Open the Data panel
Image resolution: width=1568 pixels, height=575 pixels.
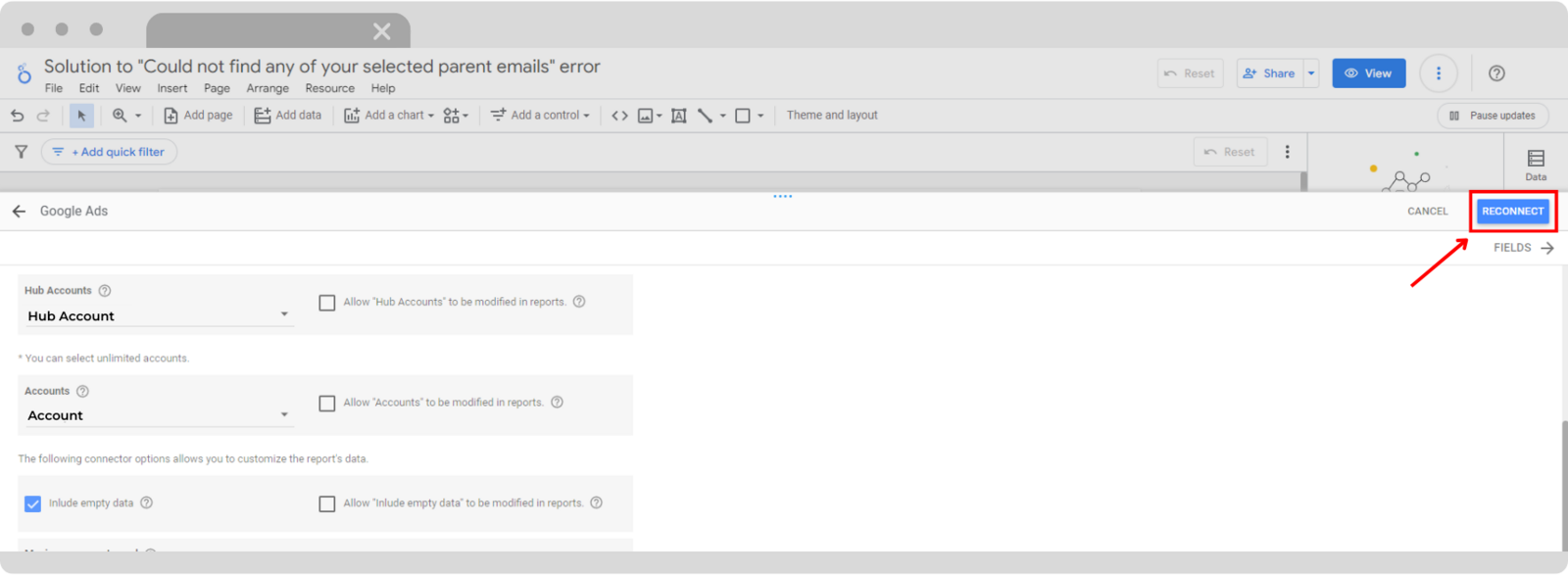(1536, 164)
